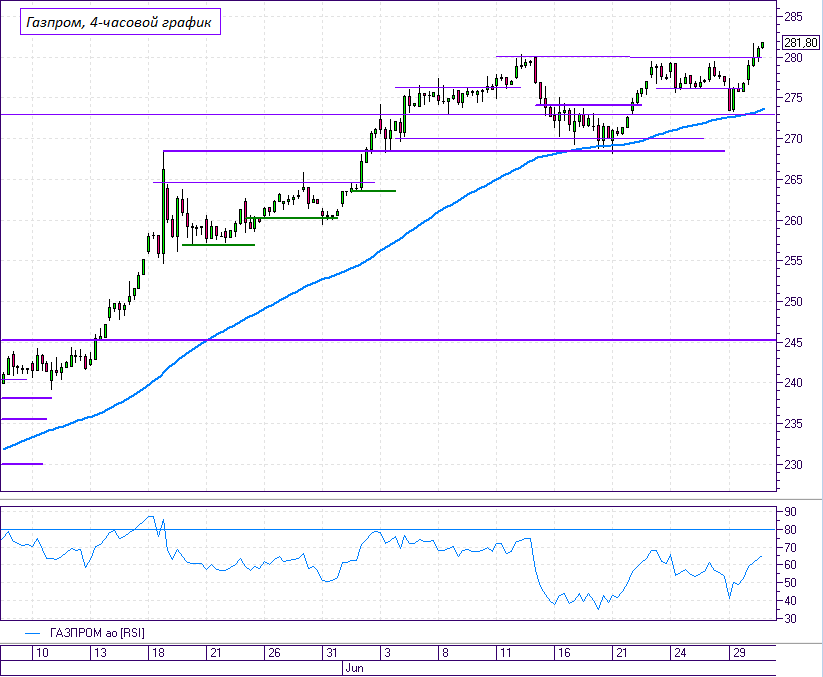Click date label 29 on time axis
823x677 pixels.
click(740, 653)
